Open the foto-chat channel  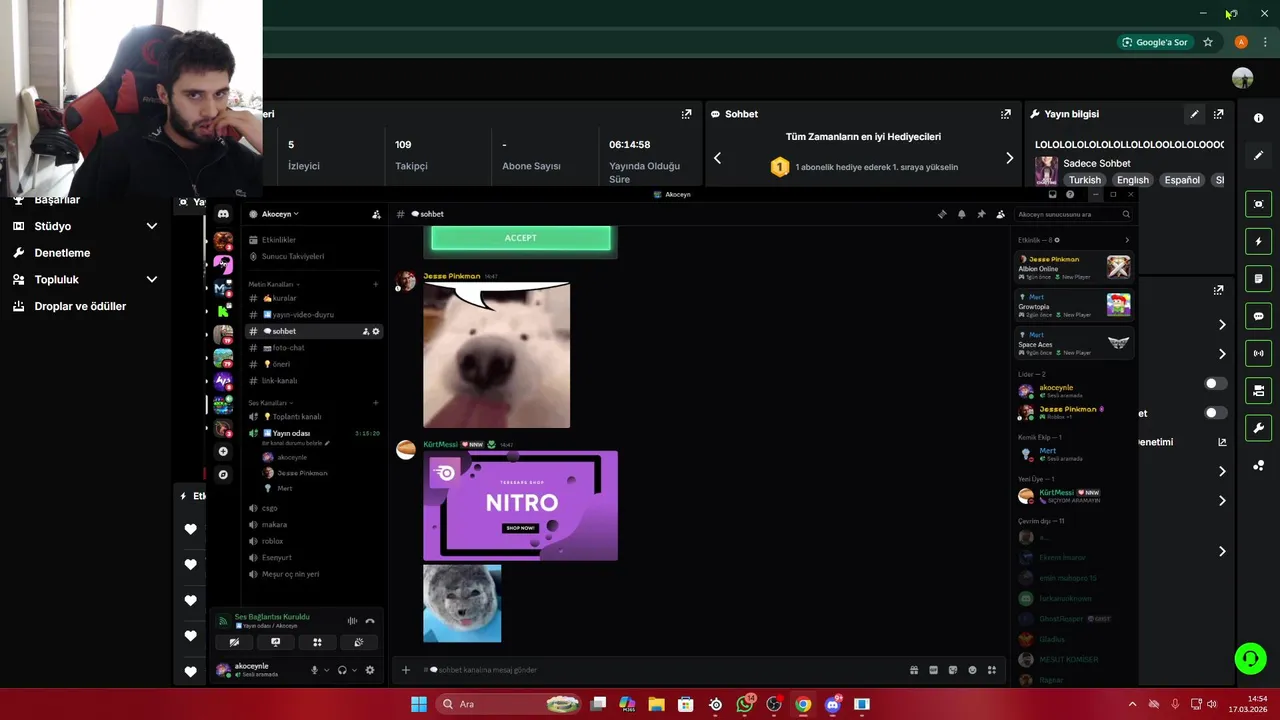(x=314, y=347)
